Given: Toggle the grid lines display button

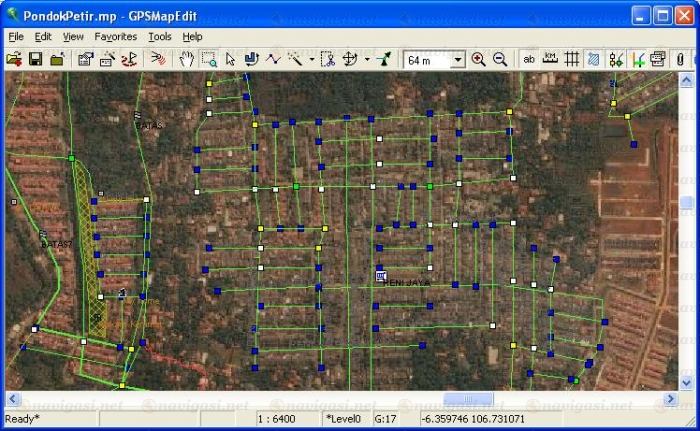Looking at the screenshot, I should click(572, 60).
